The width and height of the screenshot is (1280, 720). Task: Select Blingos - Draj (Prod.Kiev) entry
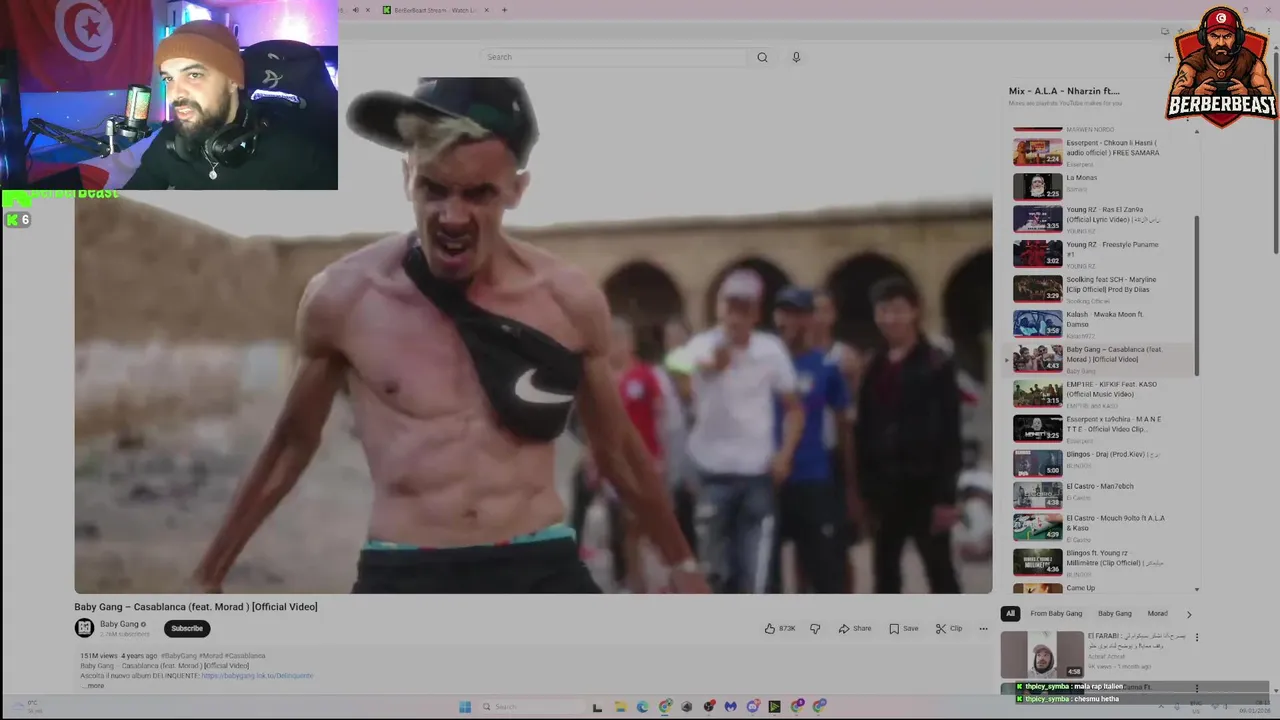pos(1103,463)
